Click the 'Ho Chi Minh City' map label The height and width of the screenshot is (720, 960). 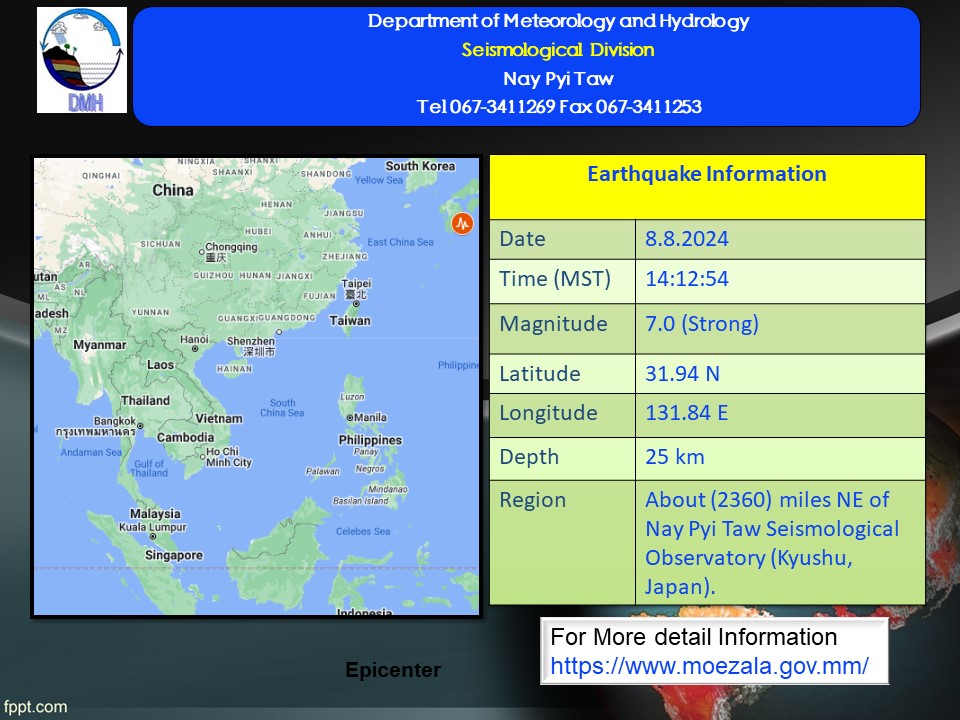pyautogui.click(x=229, y=457)
